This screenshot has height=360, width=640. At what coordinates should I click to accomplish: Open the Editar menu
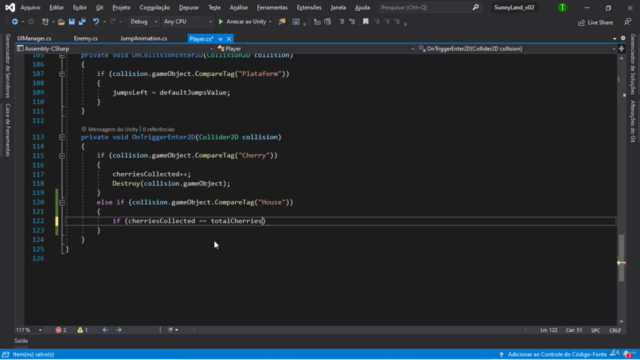pyautogui.click(x=56, y=7)
